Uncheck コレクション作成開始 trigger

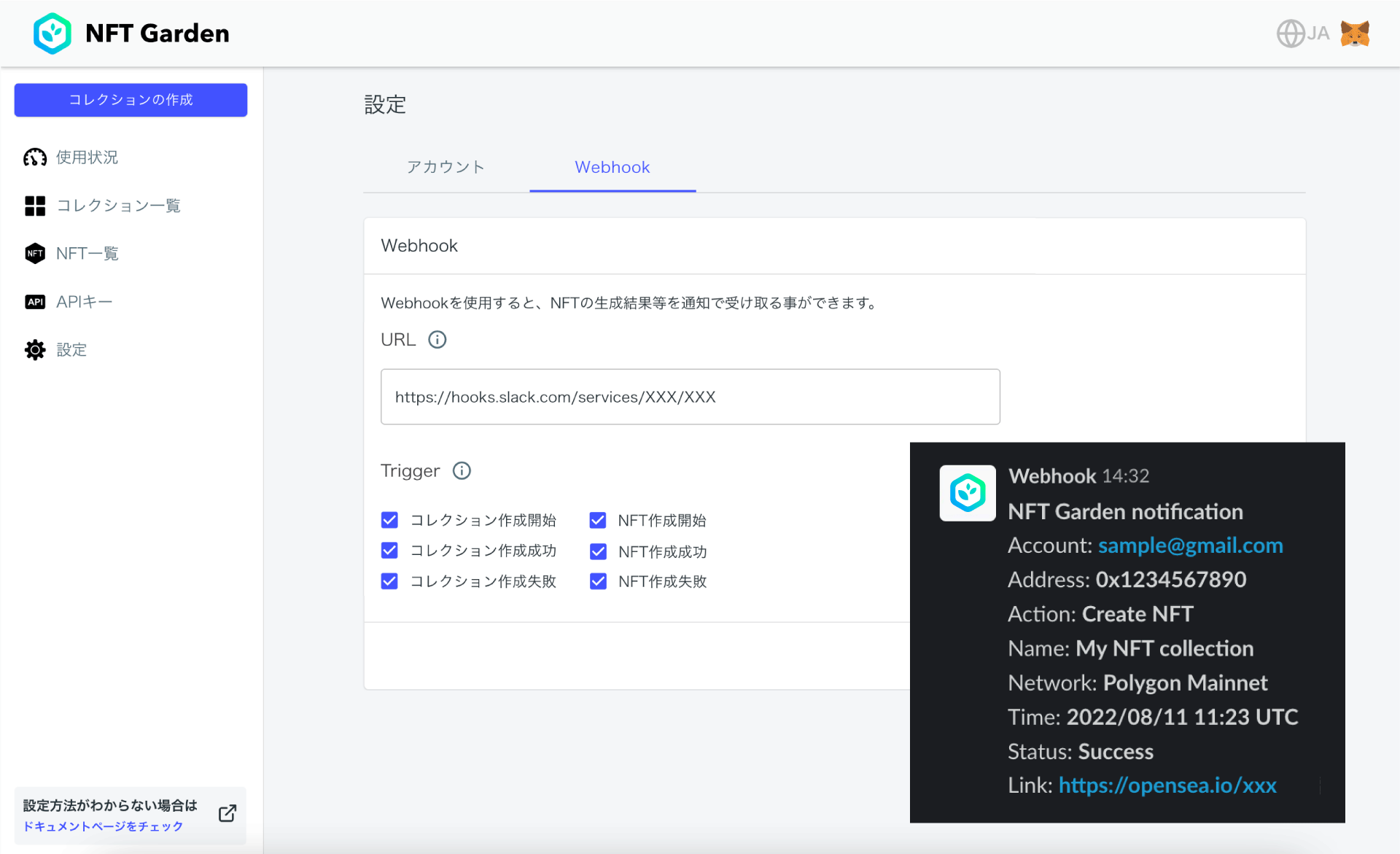[x=389, y=519]
